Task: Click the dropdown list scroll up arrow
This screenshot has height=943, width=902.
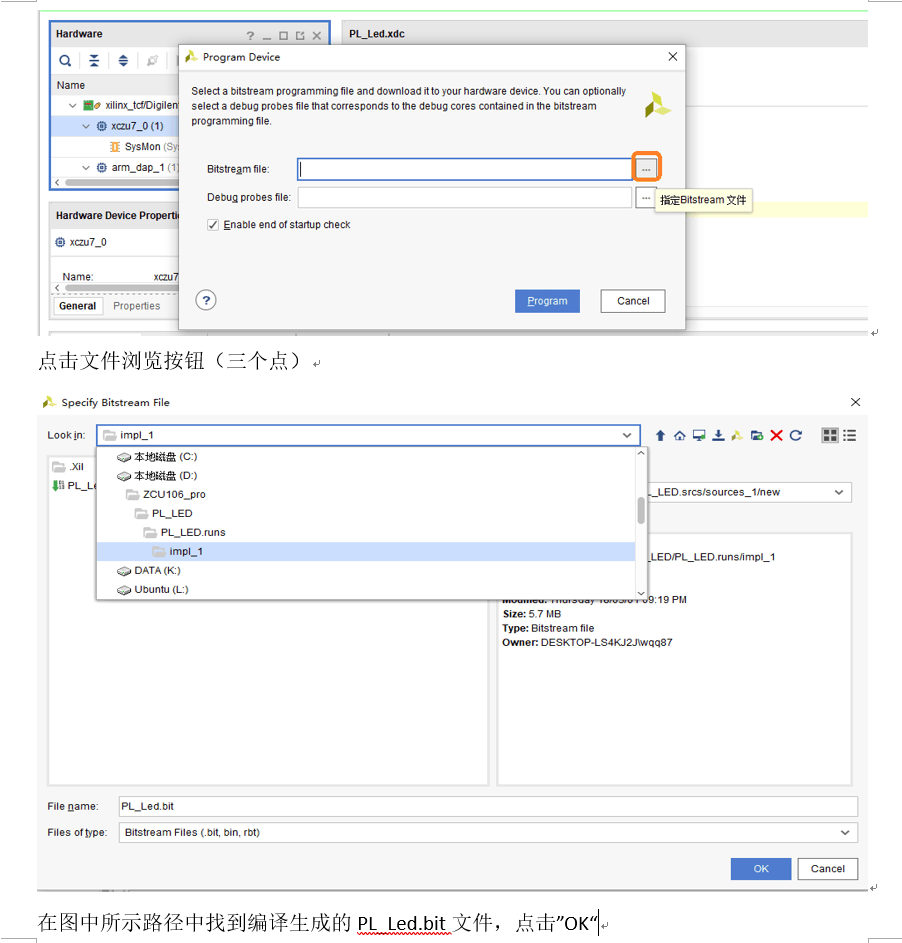Action: point(641,453)
